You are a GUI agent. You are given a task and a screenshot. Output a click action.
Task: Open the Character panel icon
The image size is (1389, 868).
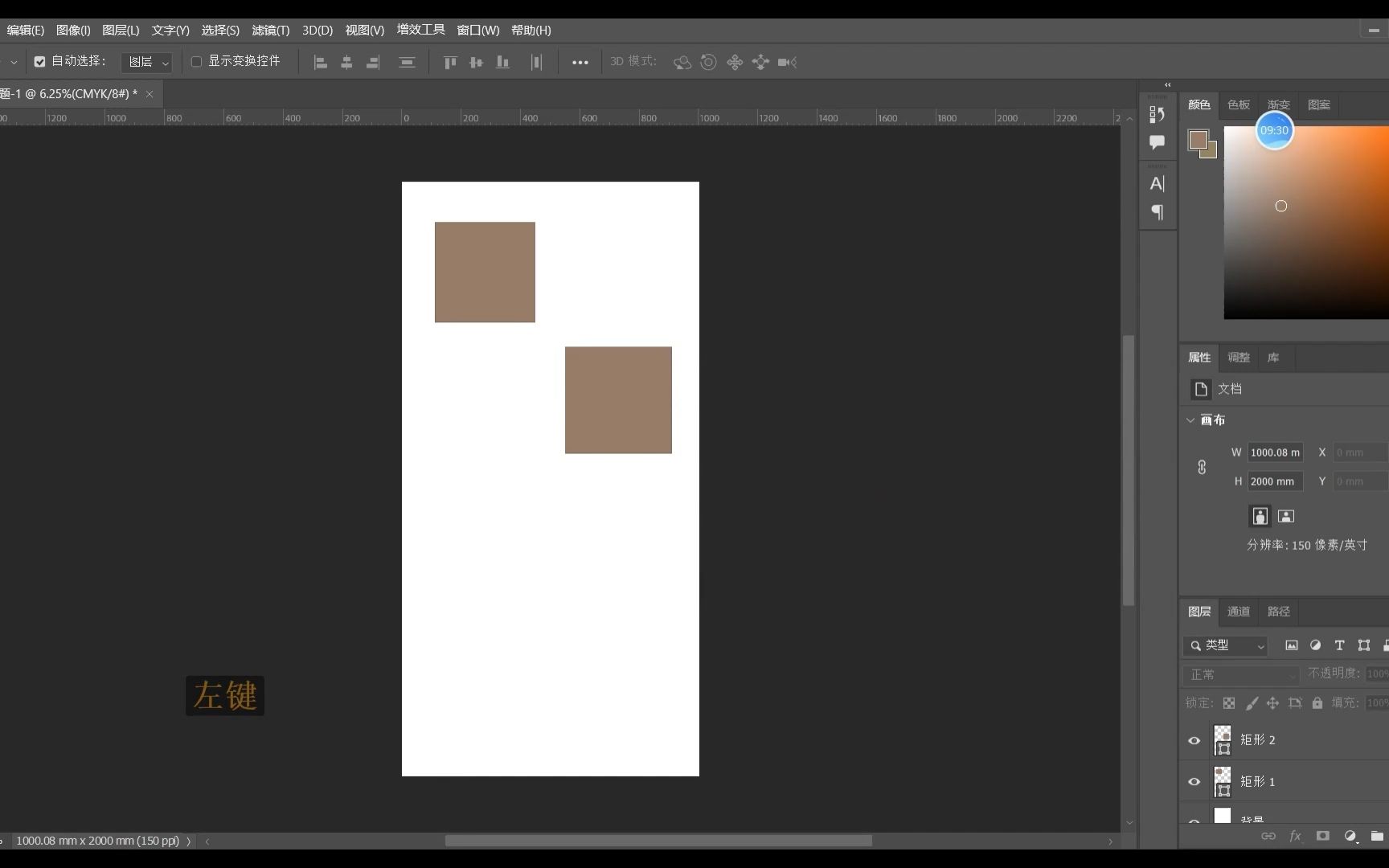coord(1157,183)
